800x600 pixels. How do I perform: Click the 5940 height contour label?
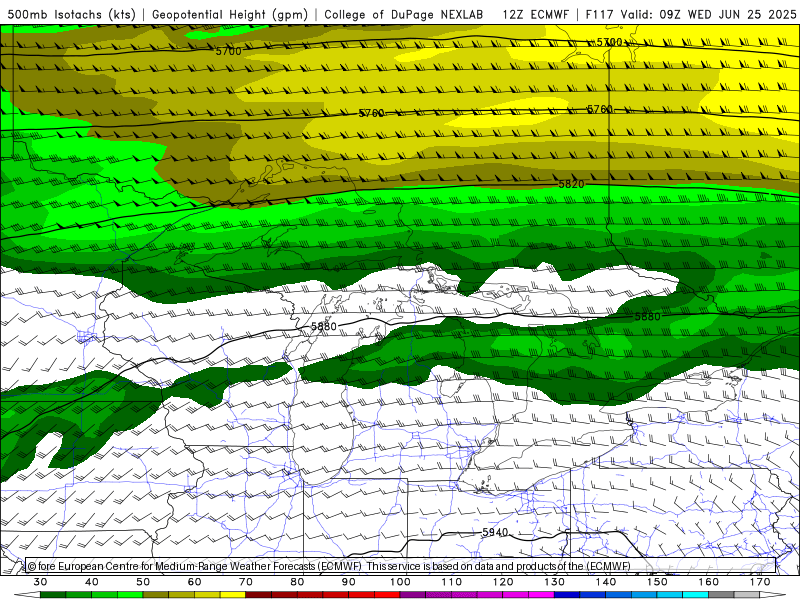[x=495, y=532]
